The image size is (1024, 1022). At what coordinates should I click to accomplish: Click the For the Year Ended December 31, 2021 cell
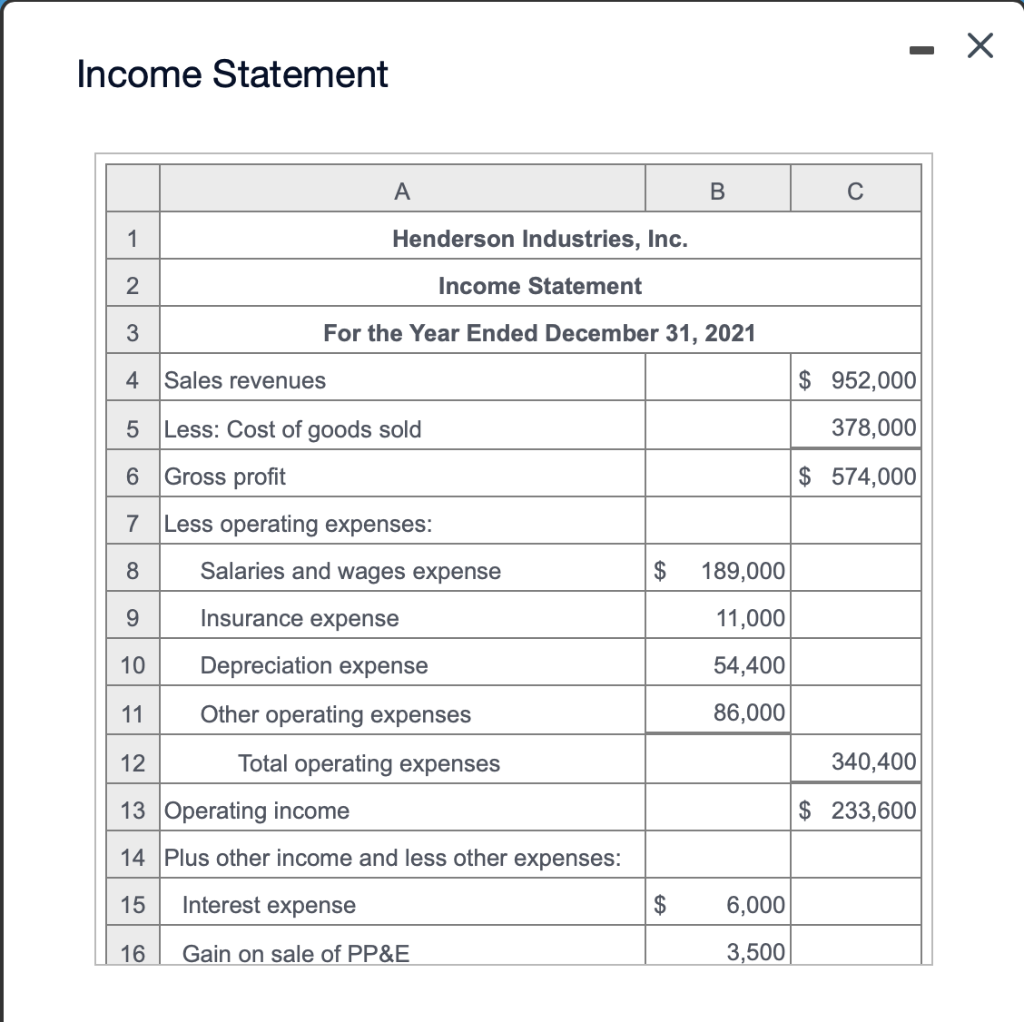click(540, 333)
